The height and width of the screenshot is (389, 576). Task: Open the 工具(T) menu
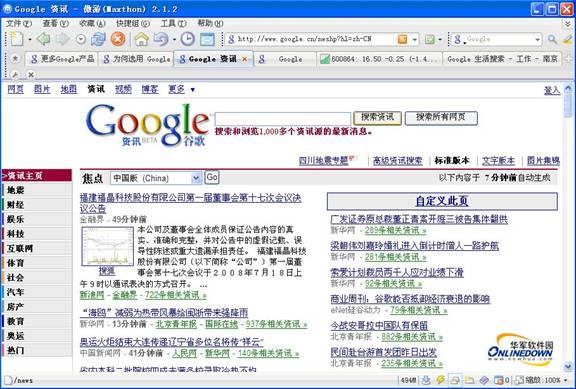(x=173, y=23)
